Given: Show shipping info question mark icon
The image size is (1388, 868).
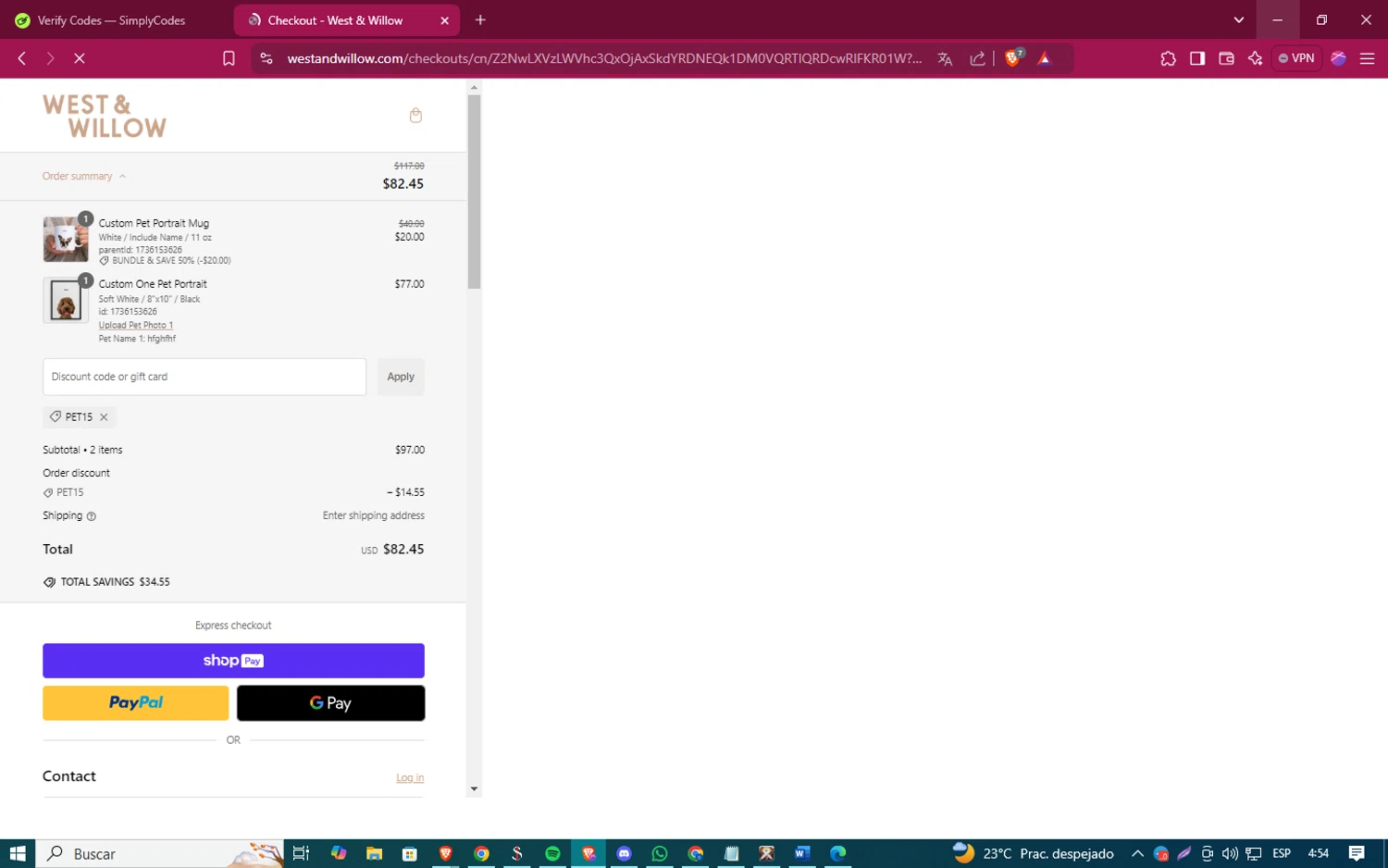Looking at the screenshot, I should coord(92,516).
